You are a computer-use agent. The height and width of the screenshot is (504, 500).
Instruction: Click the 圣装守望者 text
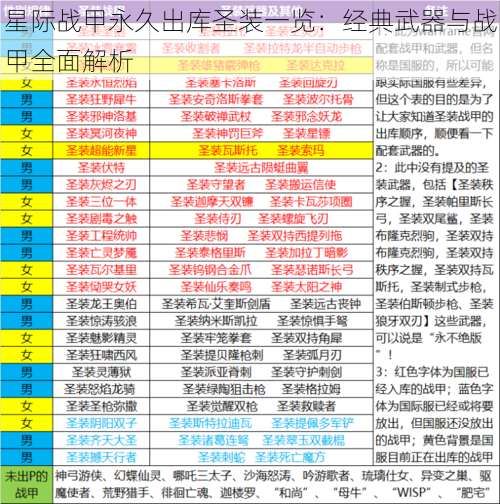(x=216, y=184)
